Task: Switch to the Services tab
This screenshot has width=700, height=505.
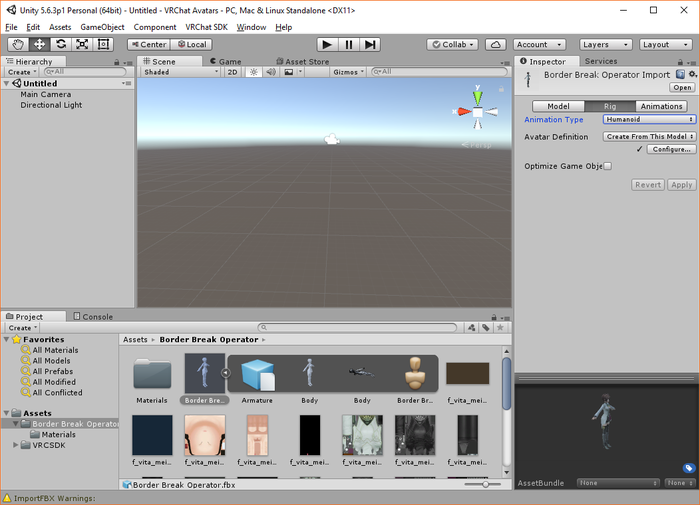Action: (x=601, y=61)
